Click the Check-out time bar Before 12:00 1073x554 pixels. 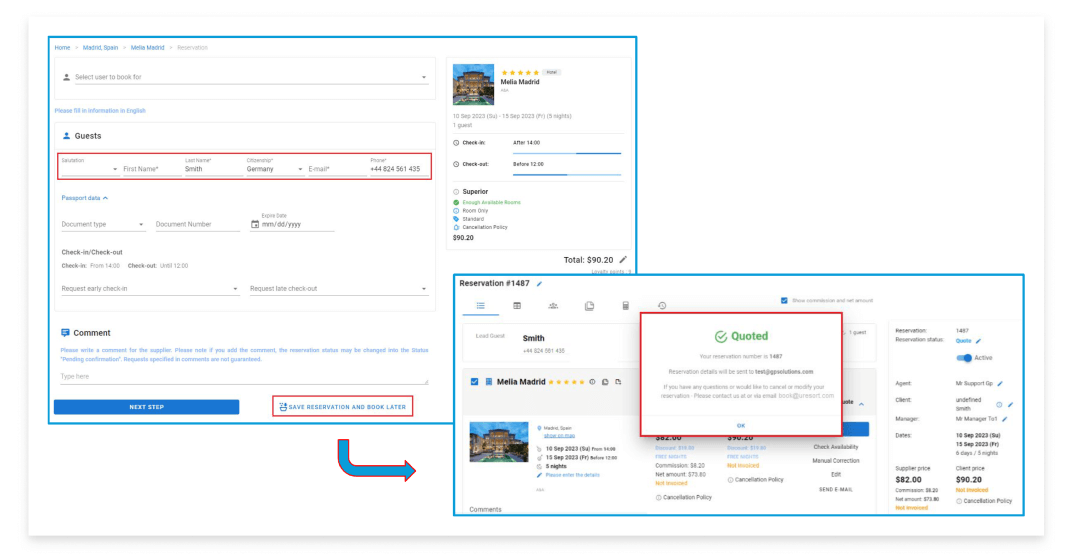click(x=567, y=174)
